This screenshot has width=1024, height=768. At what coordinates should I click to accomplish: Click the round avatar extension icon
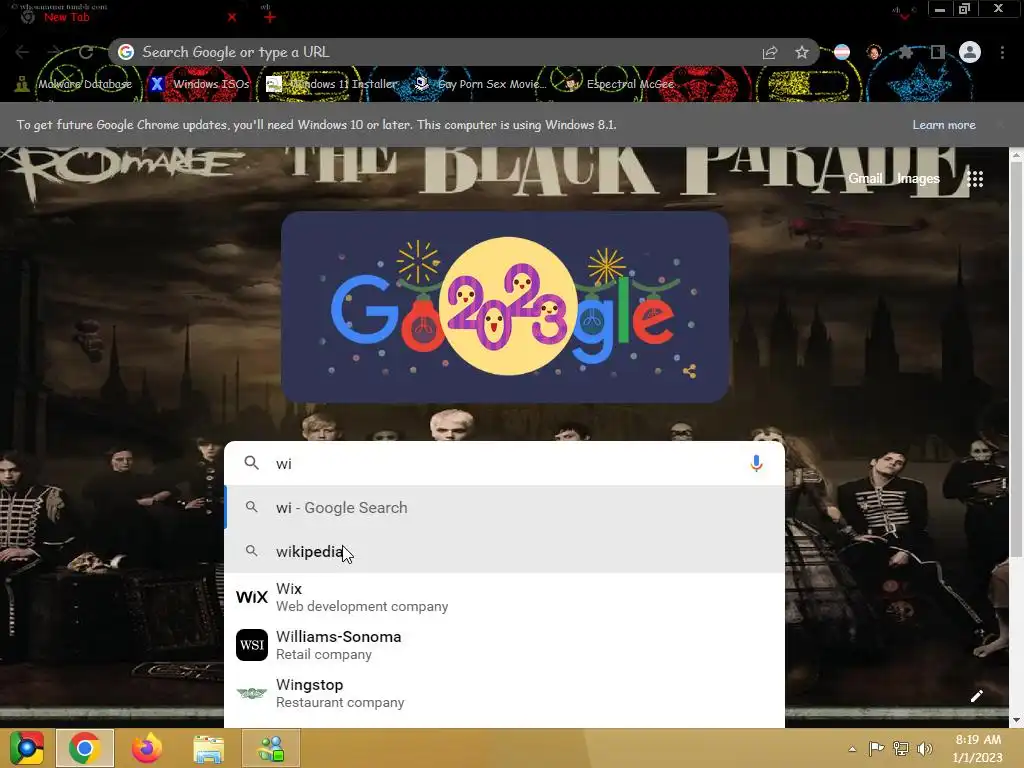coord(874,52)
